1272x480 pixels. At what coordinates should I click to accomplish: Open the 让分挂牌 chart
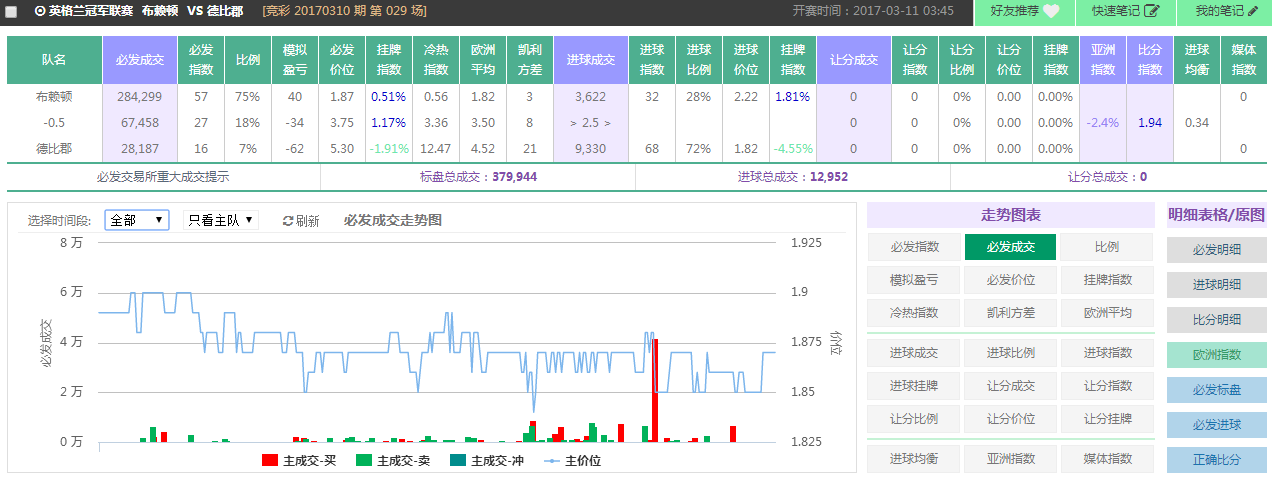pyautogui.click(x=1107, y=418)
